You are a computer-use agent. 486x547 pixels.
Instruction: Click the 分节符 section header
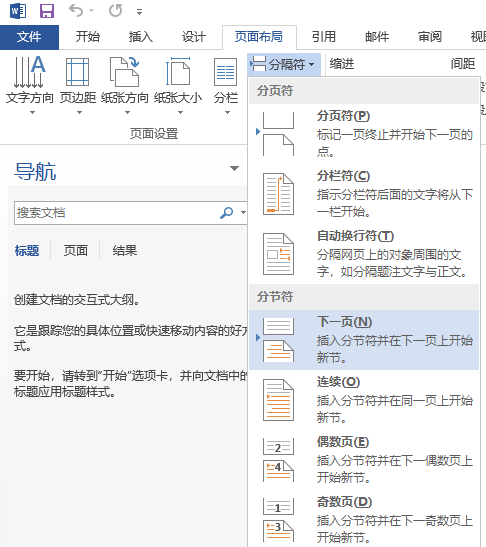364,297
